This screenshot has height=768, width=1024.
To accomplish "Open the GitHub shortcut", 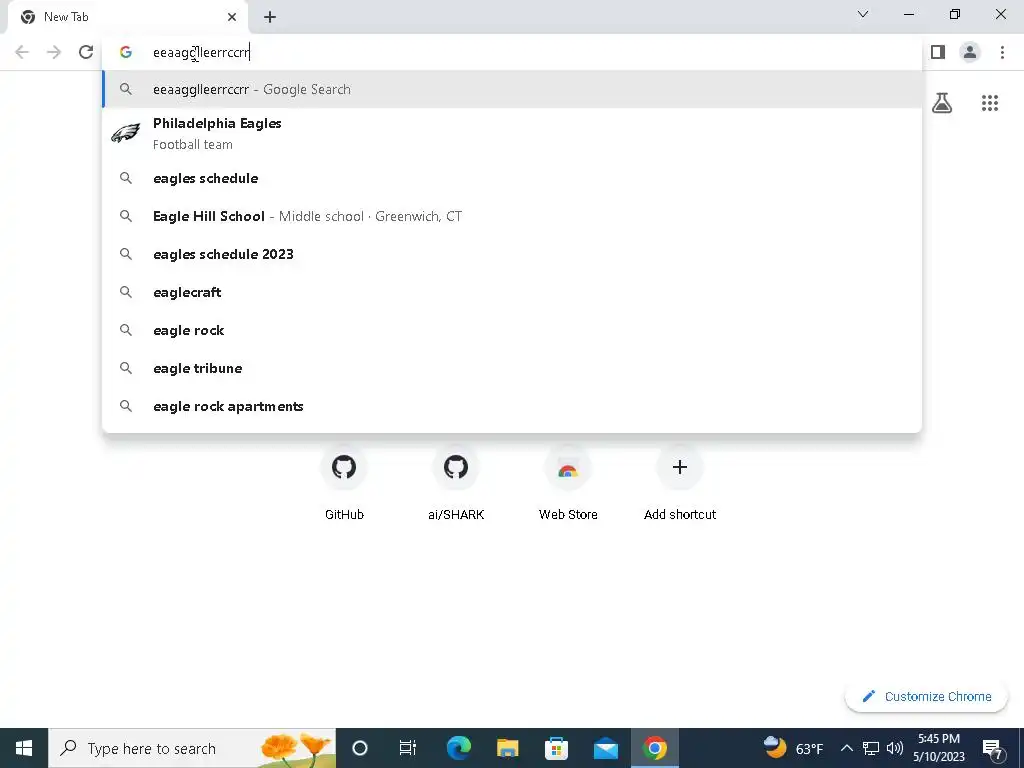I will [x=344, y=483].
